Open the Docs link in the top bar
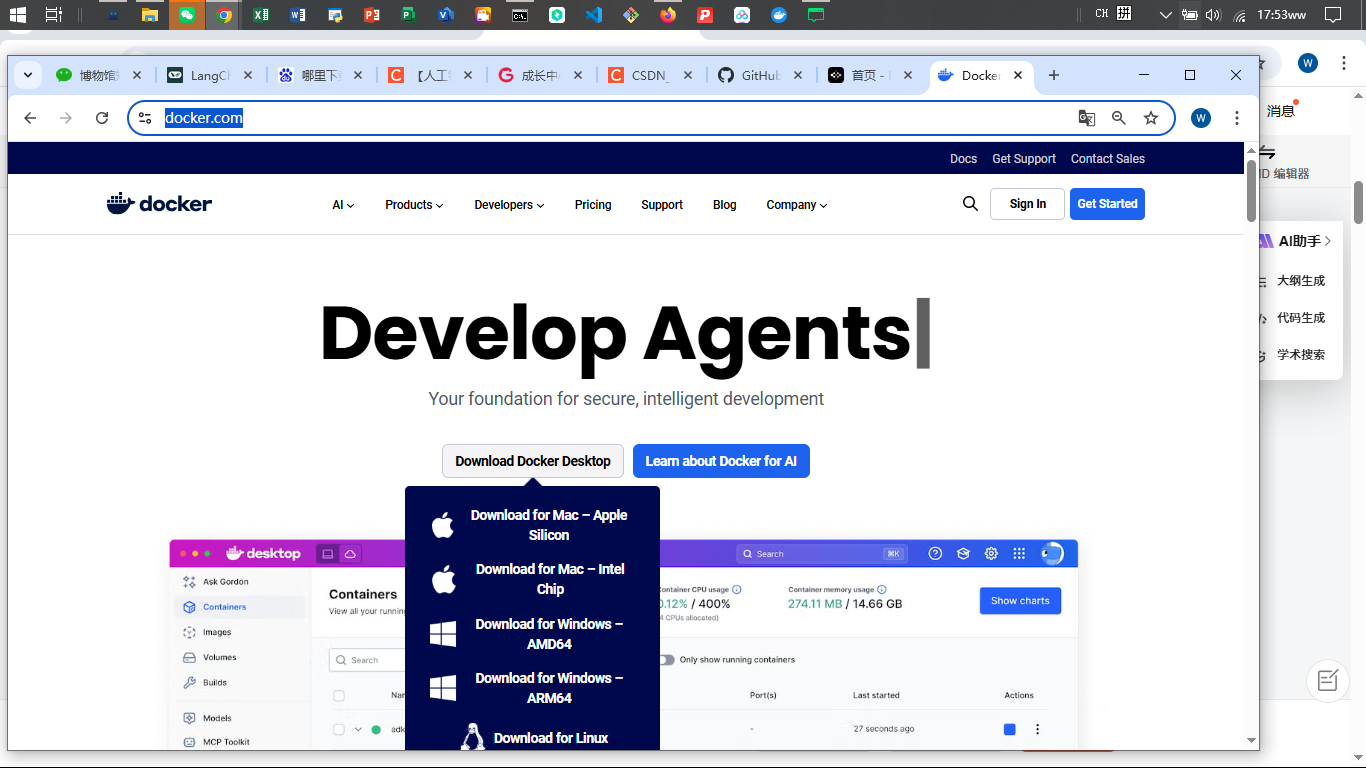Viewport: 1366px width, 768px height. click(964, 159)
